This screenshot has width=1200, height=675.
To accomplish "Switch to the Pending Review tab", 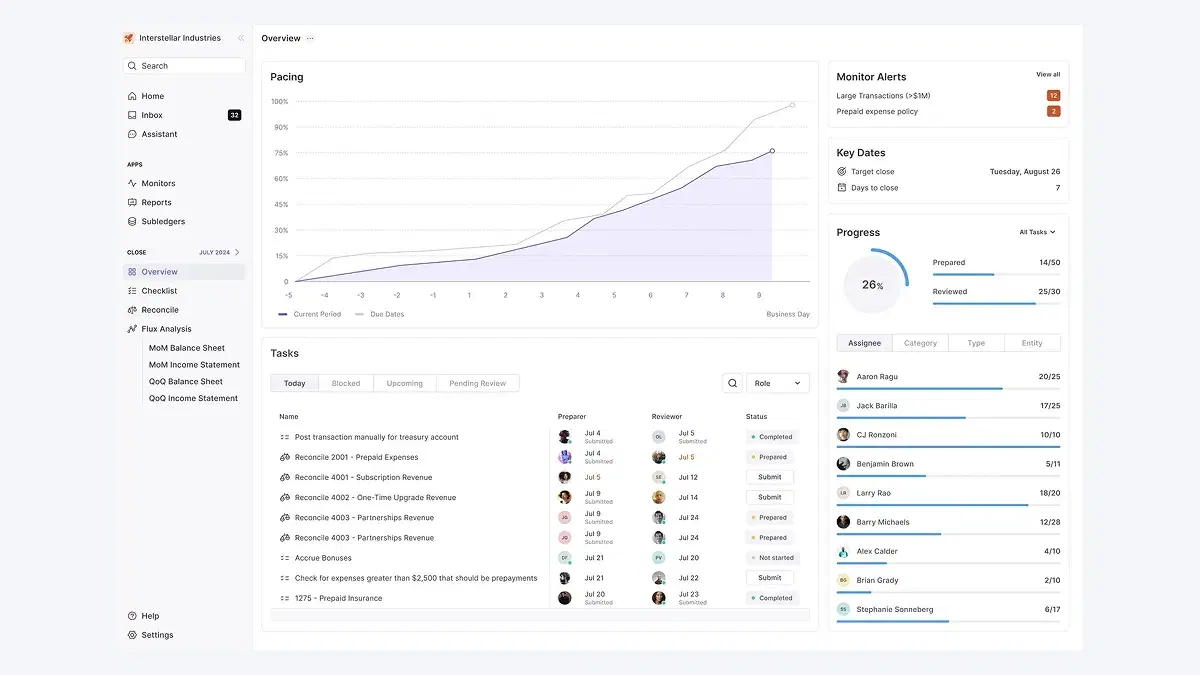I will pos(478,383).
